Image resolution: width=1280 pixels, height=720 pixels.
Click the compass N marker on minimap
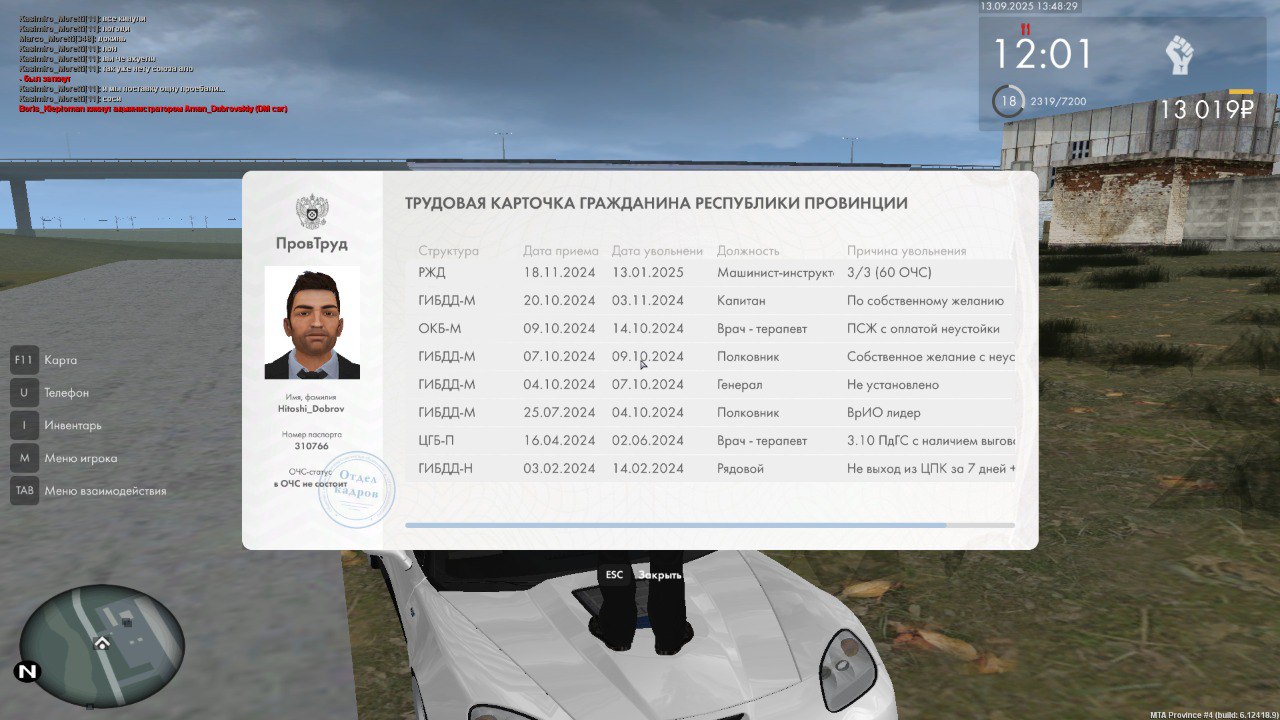coord(27,672)
